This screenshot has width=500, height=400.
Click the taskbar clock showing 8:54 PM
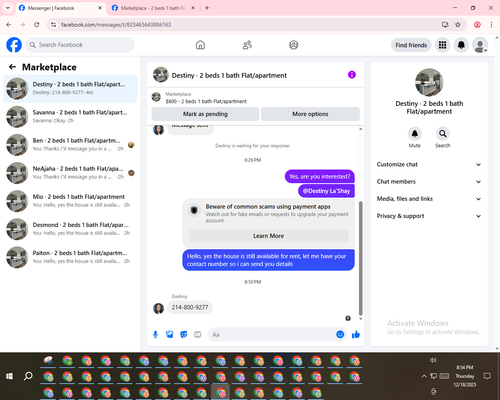click(465, 376)
